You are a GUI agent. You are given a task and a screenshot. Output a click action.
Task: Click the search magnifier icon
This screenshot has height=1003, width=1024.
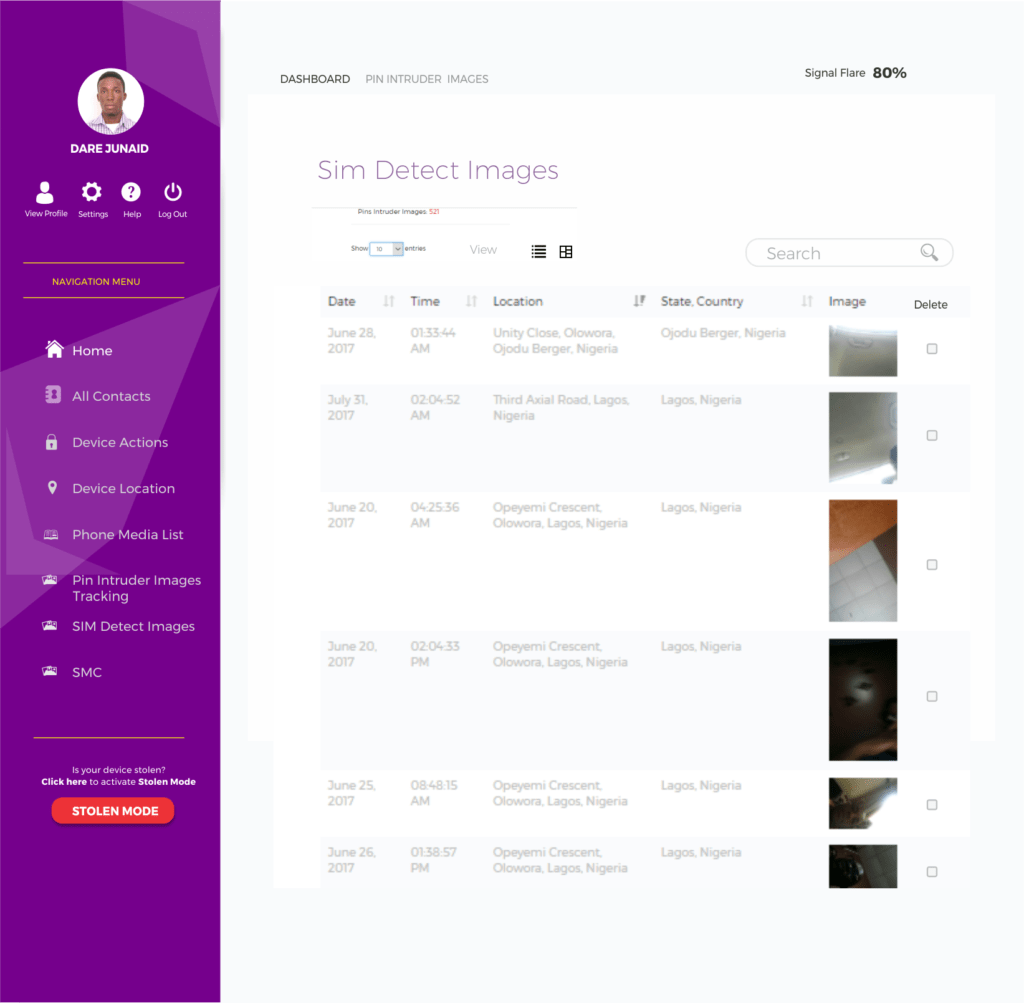point(929,253)
